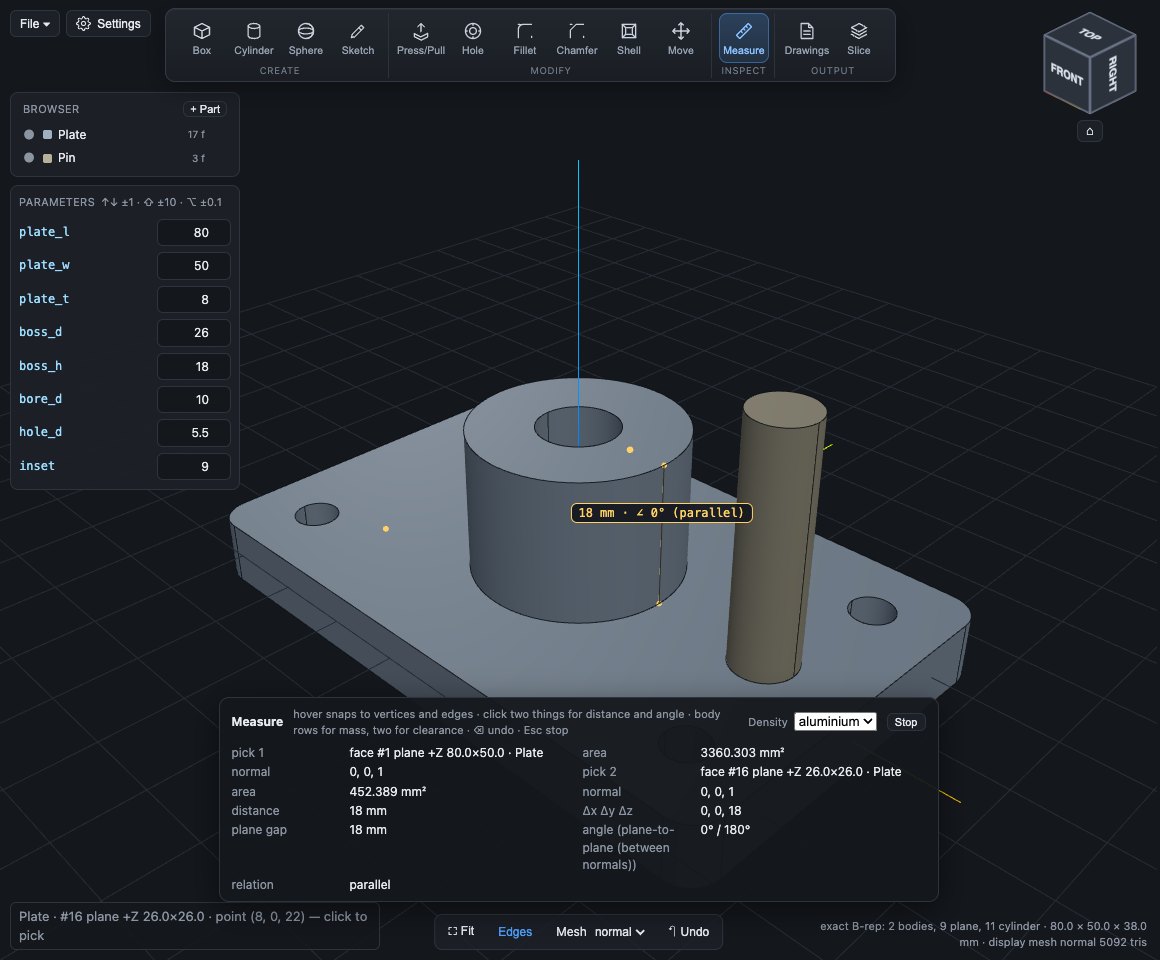Viewport: 1160px width, 960px height.
Task: Click the boss_h parameter name
Action: point(41,365)
